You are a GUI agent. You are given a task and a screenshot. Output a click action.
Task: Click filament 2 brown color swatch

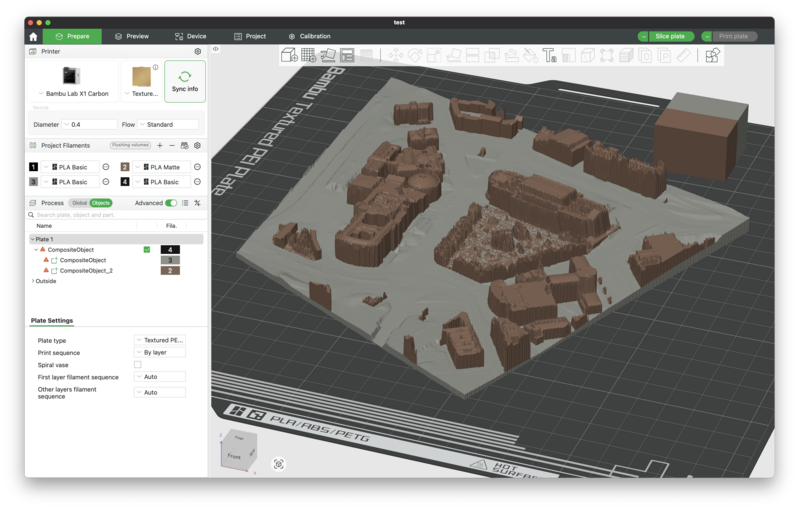point(125,167)
